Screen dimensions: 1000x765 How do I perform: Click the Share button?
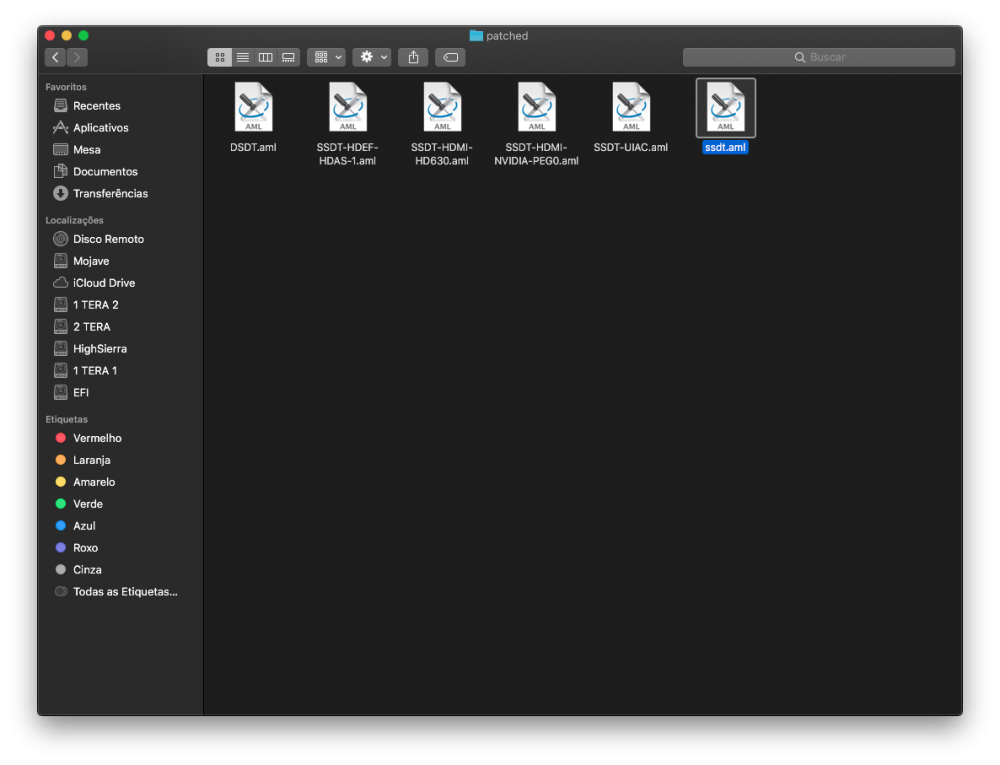click(413, 57)
